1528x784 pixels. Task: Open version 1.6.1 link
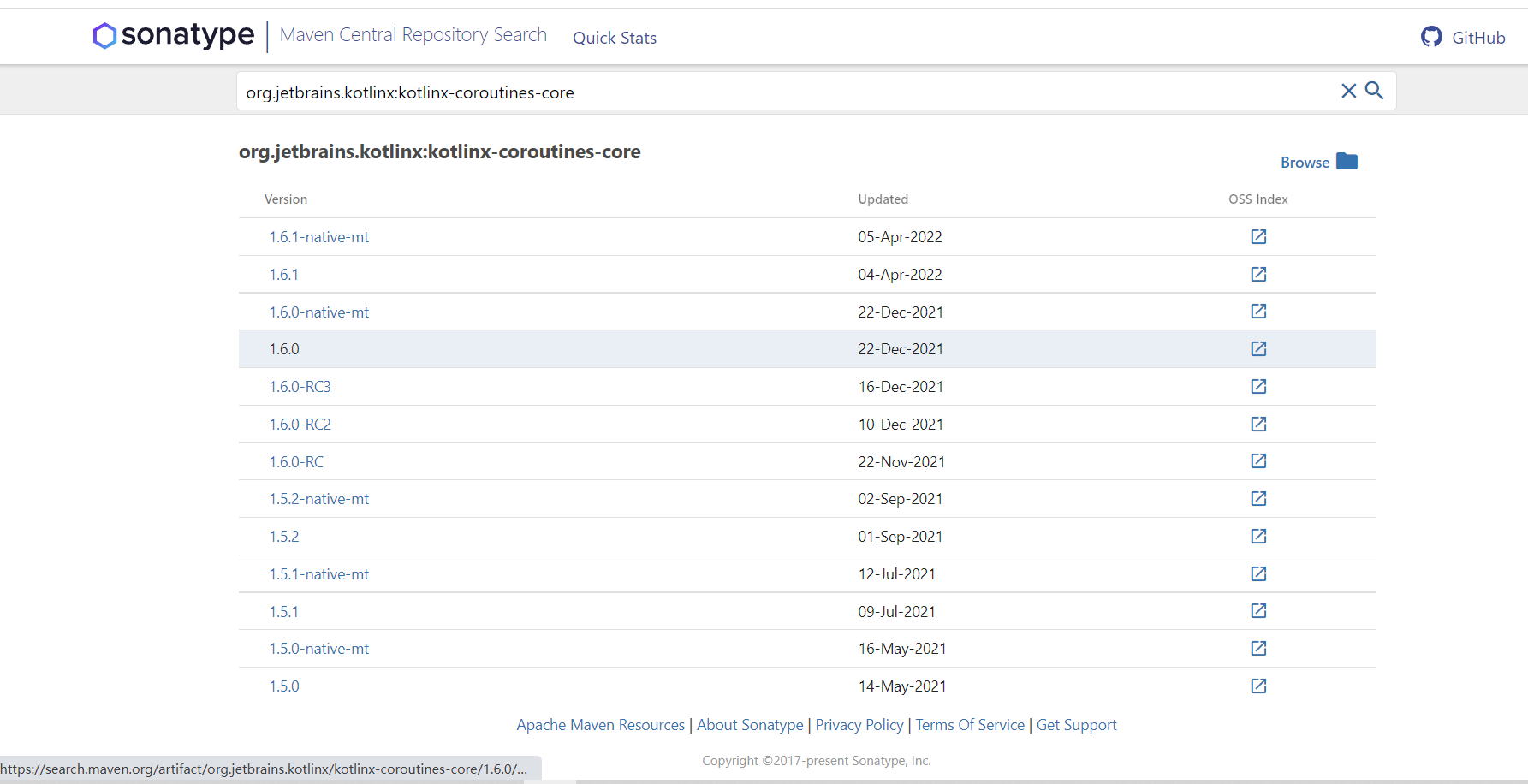[x=283, y=275]
